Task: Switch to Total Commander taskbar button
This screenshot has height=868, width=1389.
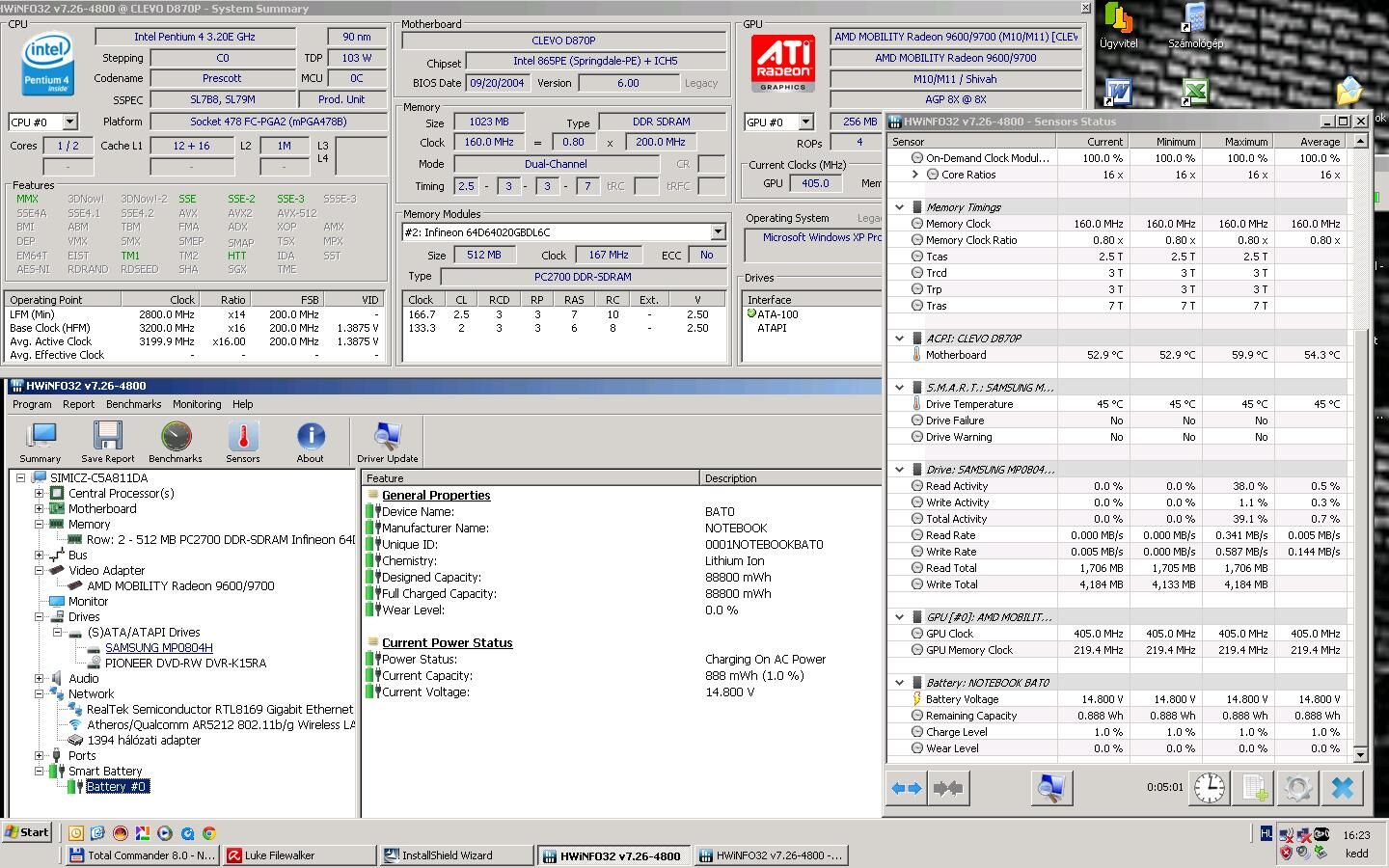Action: (x=143, y=854)
